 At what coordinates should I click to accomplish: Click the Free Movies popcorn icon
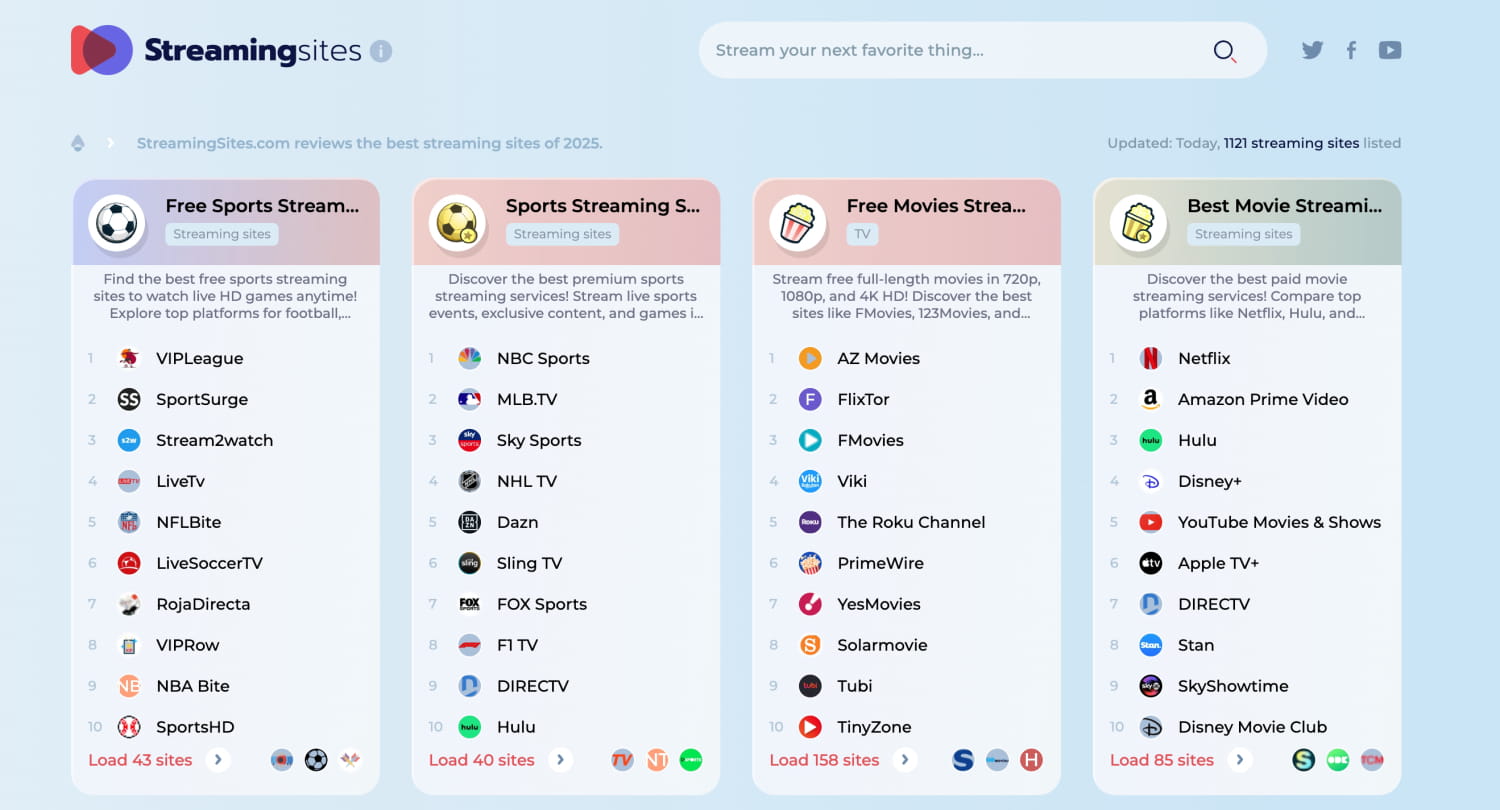[x=798, y=223]
